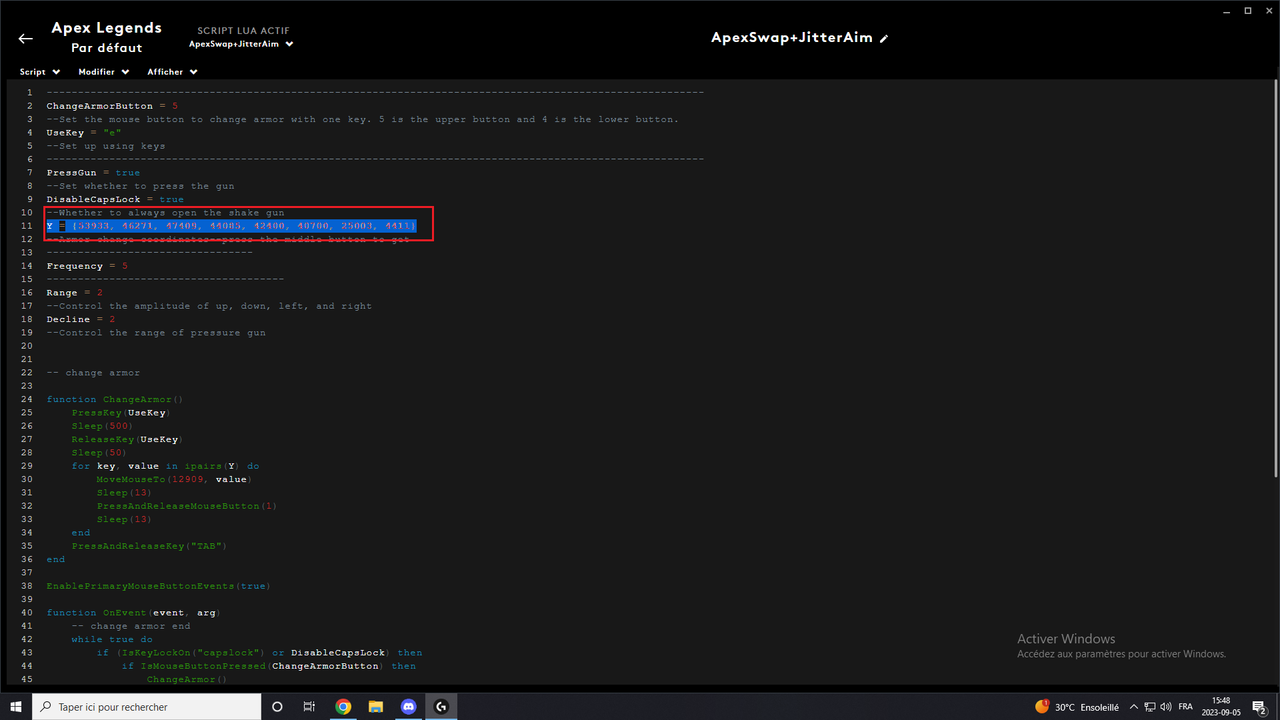
Task: Place cursor on line ChangeArmorButton = 5
Action: point(112,106)
